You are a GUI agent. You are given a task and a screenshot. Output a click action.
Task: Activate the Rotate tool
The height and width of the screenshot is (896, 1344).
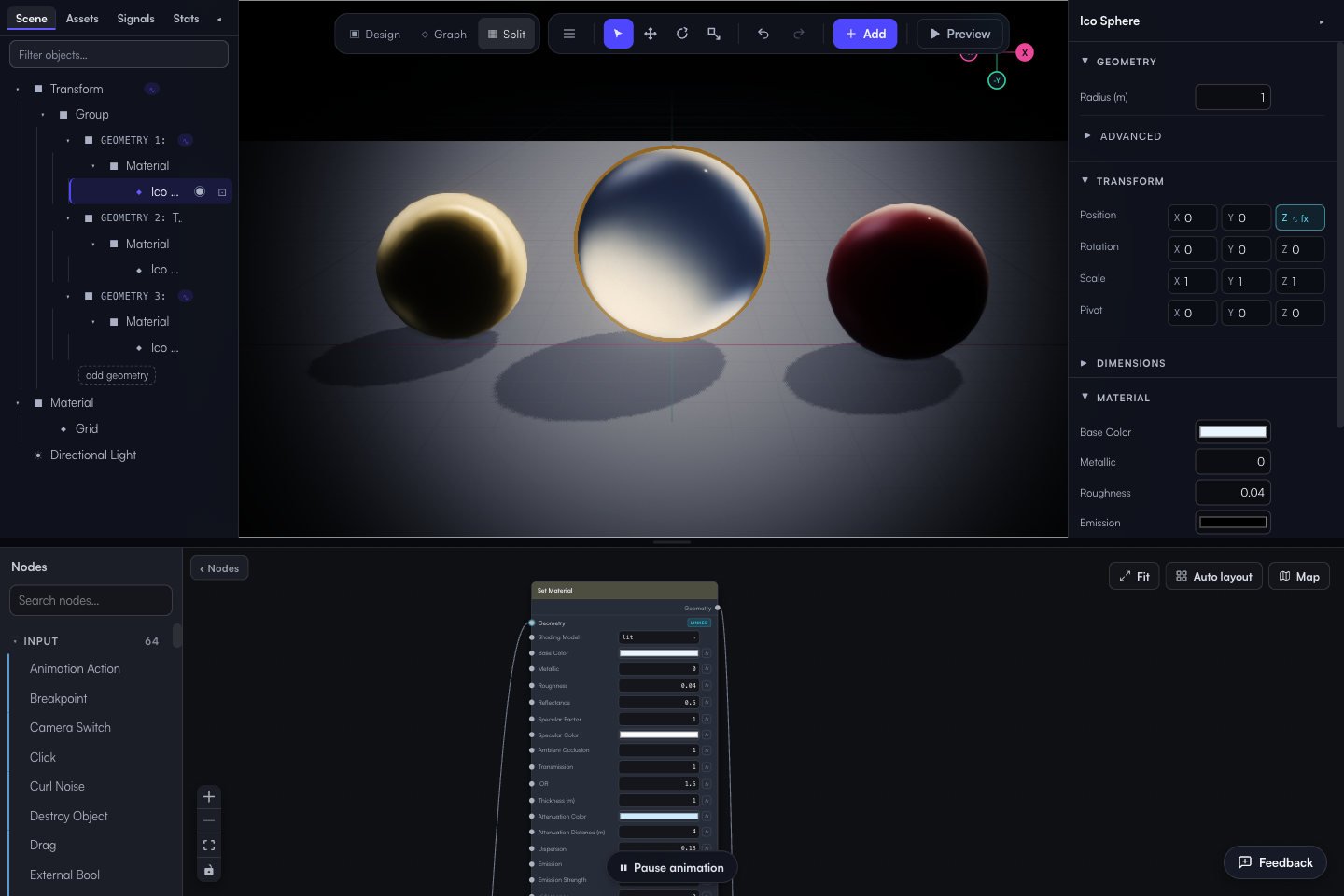pyautogui.click(x=682, y=34)
